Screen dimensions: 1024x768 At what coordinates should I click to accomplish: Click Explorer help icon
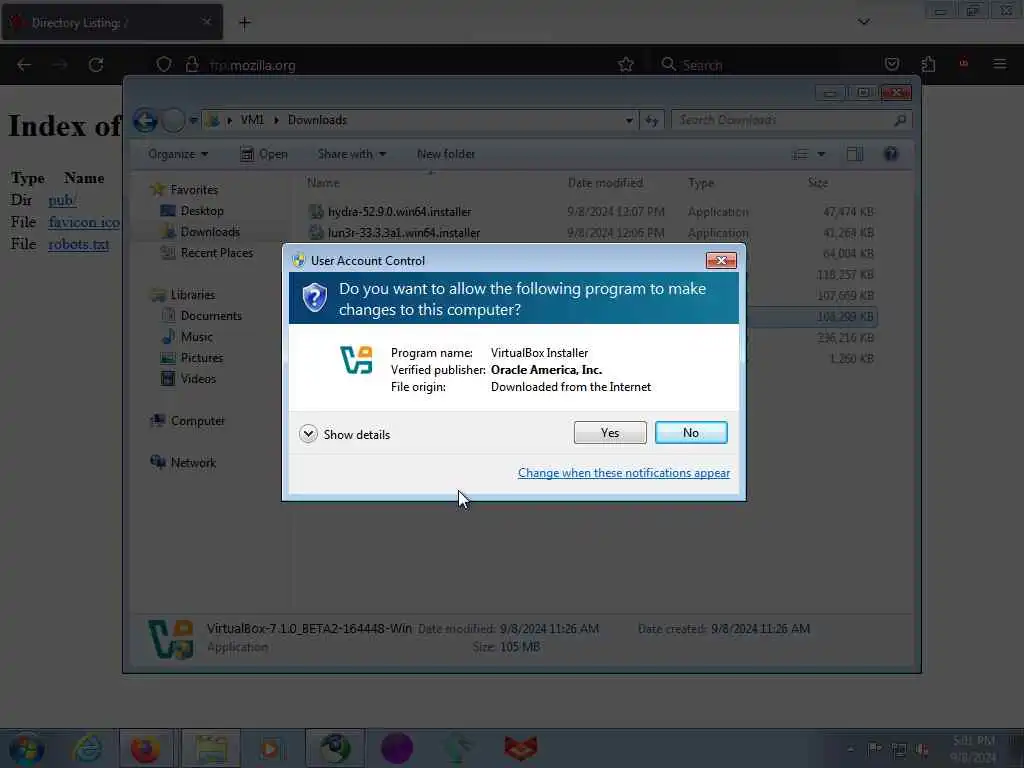[x=891, y=154]
